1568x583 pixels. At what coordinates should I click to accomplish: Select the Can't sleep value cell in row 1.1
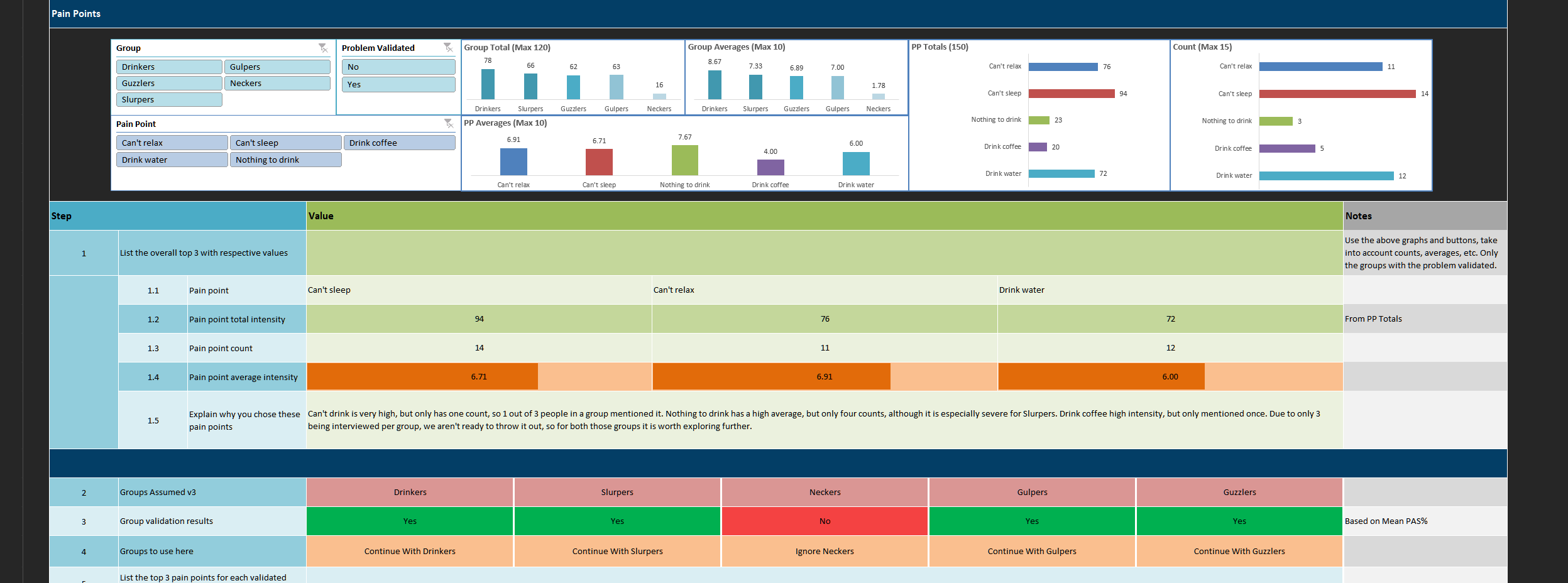point(479,290)
